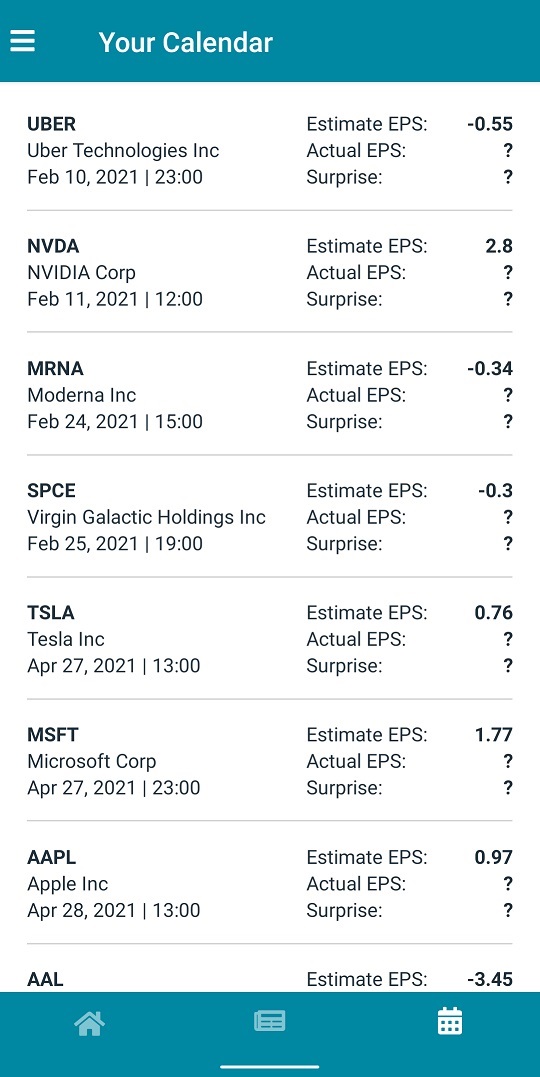
Task: Open the UBER earnings entry
Action: tap(270, 150)
